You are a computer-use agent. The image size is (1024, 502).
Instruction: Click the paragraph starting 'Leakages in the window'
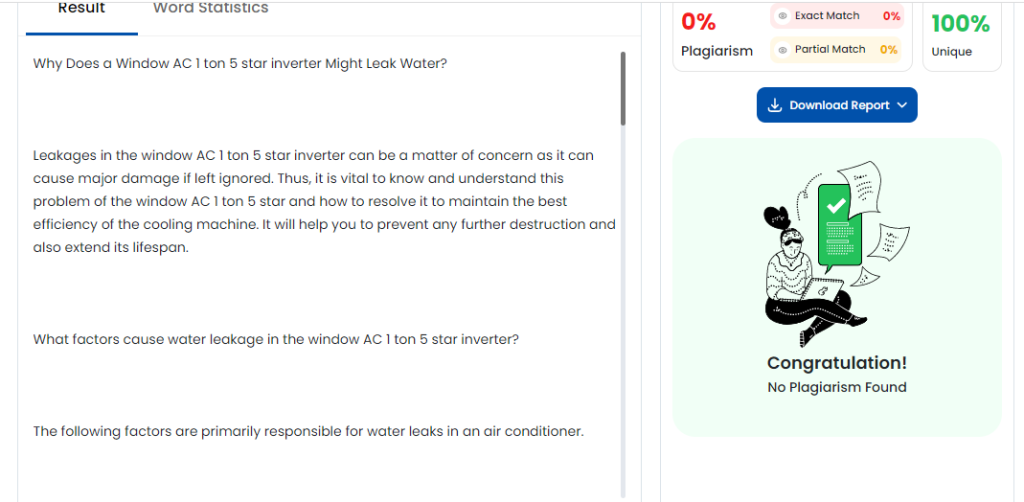click(324, 201)
